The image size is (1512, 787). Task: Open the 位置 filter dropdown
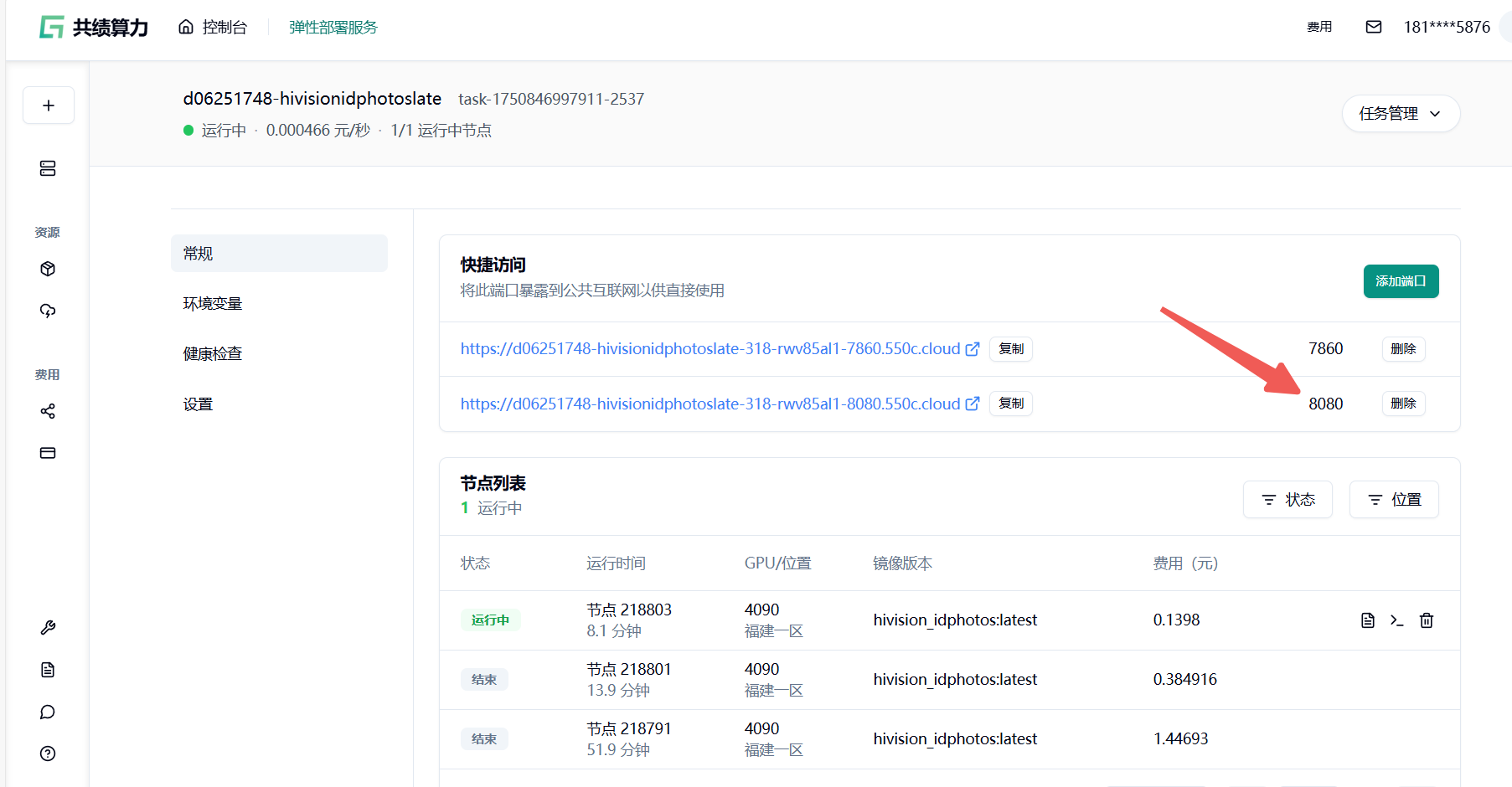[x=1394, y=500]
